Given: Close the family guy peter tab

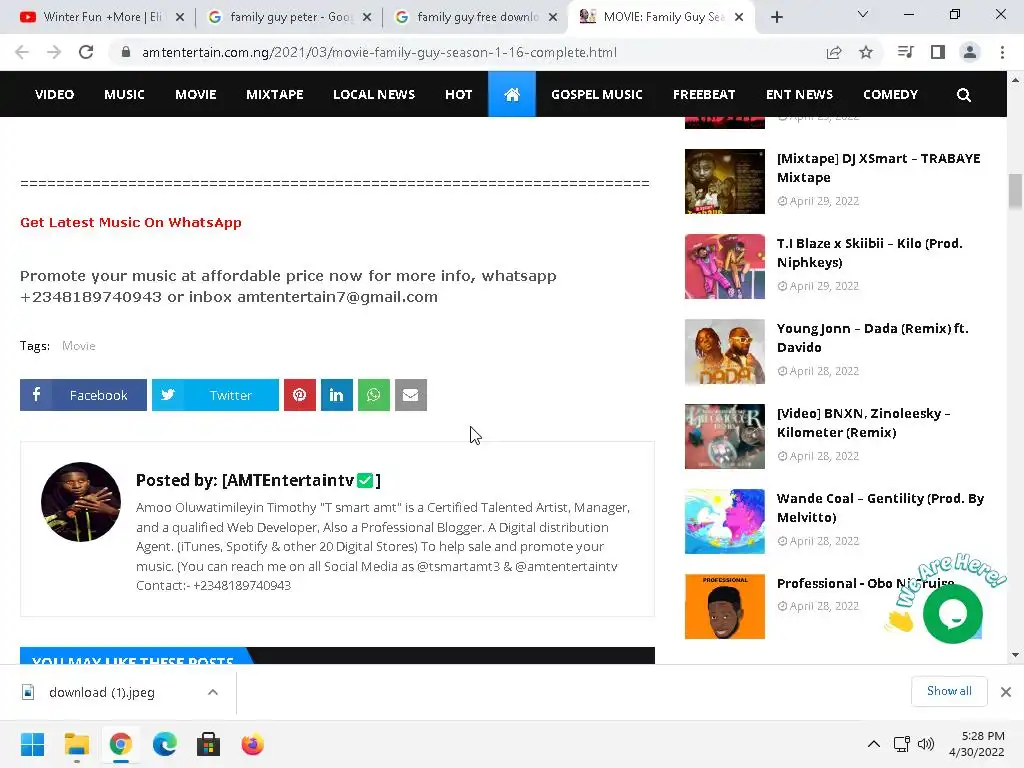Looking at the screenshot, I should point(366,17).
